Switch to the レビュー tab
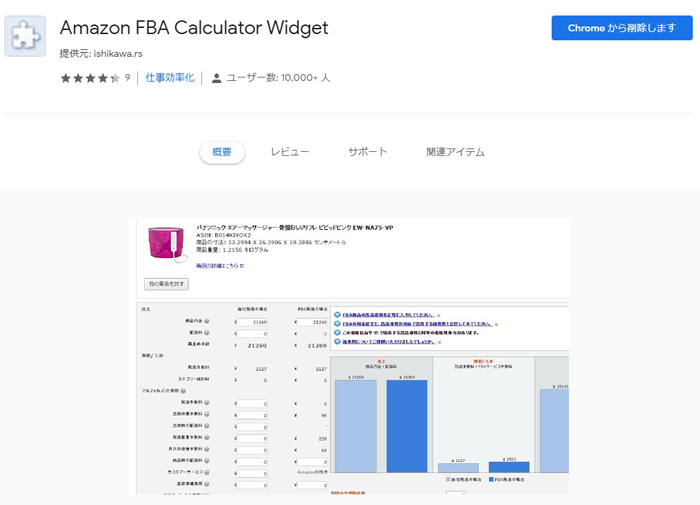 [290, 152]
